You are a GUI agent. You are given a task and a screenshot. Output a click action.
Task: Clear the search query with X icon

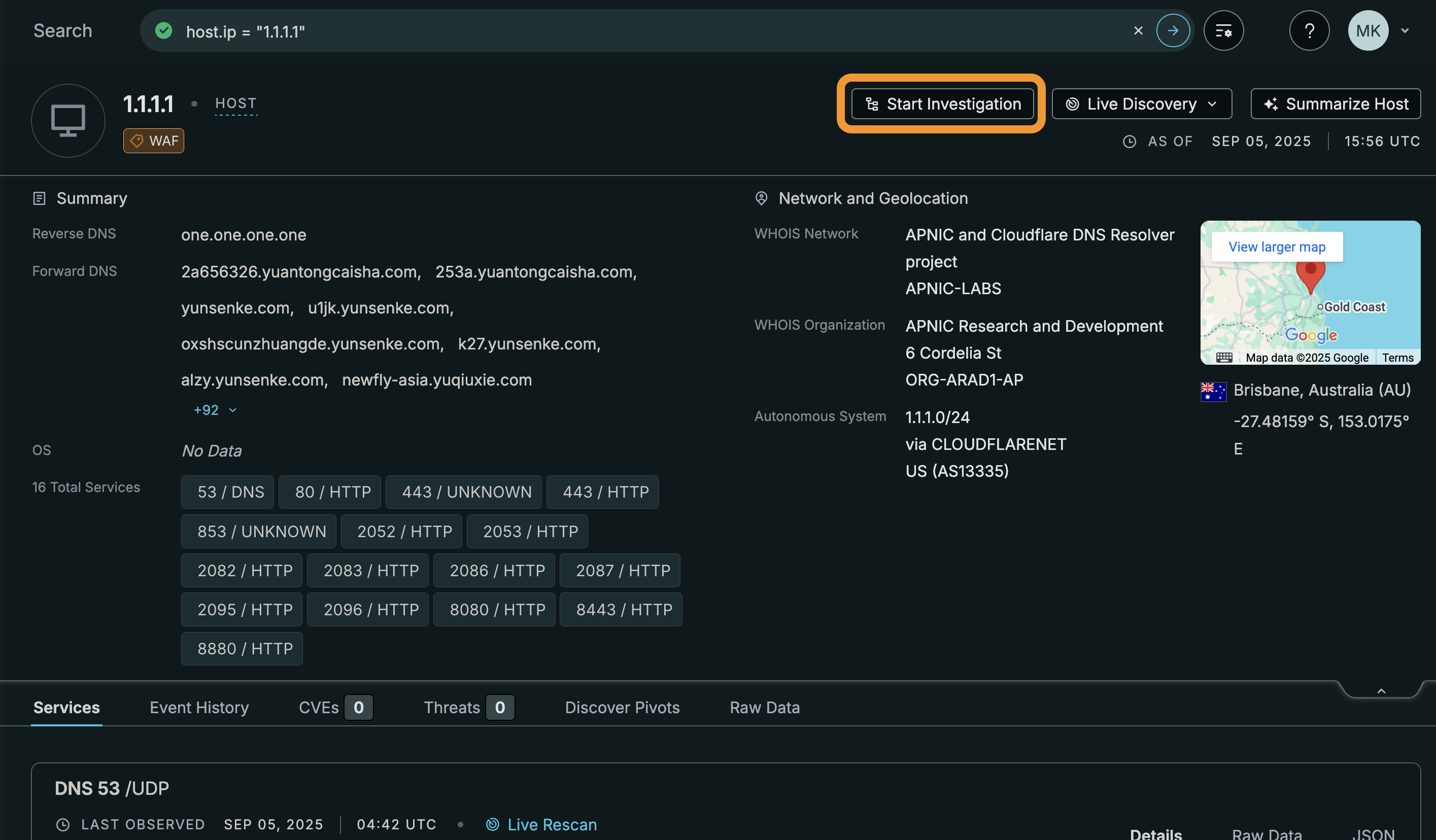(x=1138, y=31)
